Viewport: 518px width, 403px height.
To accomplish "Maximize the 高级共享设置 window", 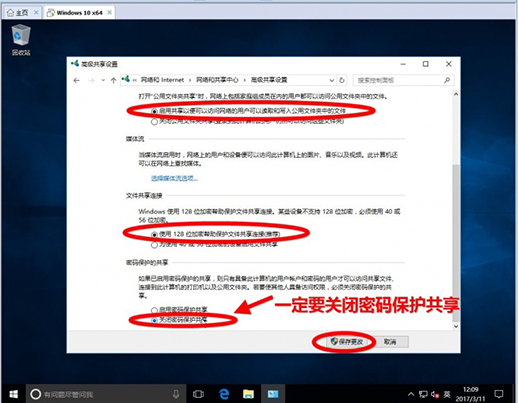I will point(426,64).
